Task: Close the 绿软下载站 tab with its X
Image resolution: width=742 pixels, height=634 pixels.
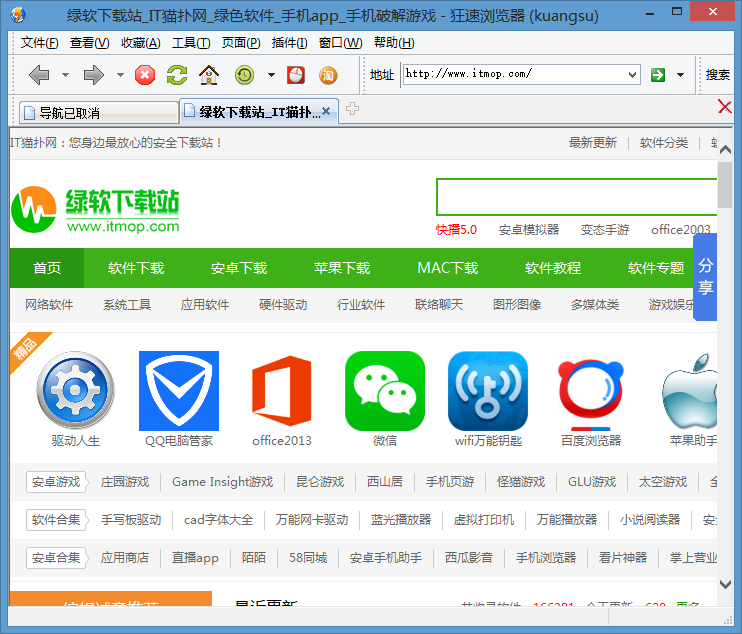Action: (x=326, y=111)
